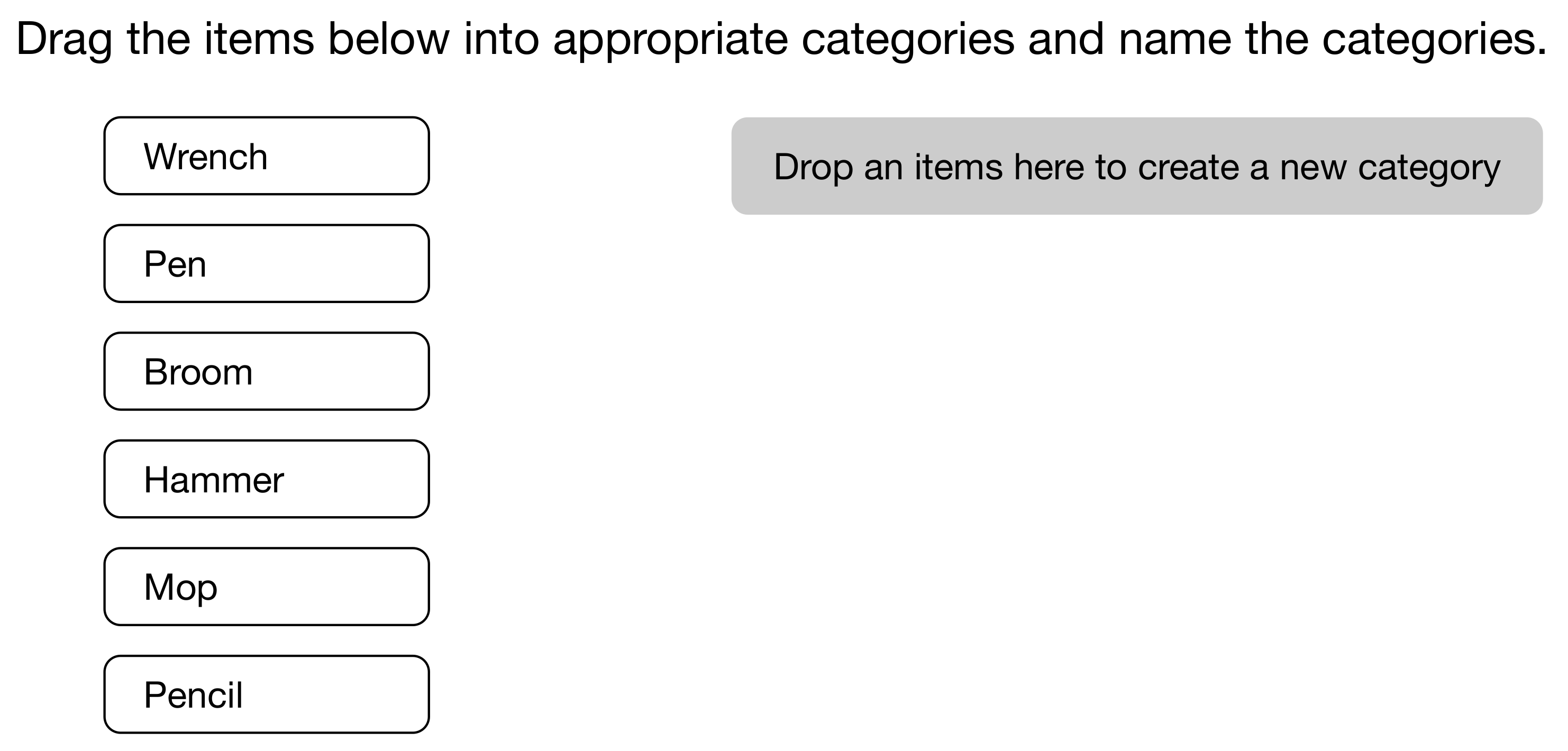The height and width of the screenshot is (751, 1568).
Task: Select the Pen item
Action: click(267, 263)
